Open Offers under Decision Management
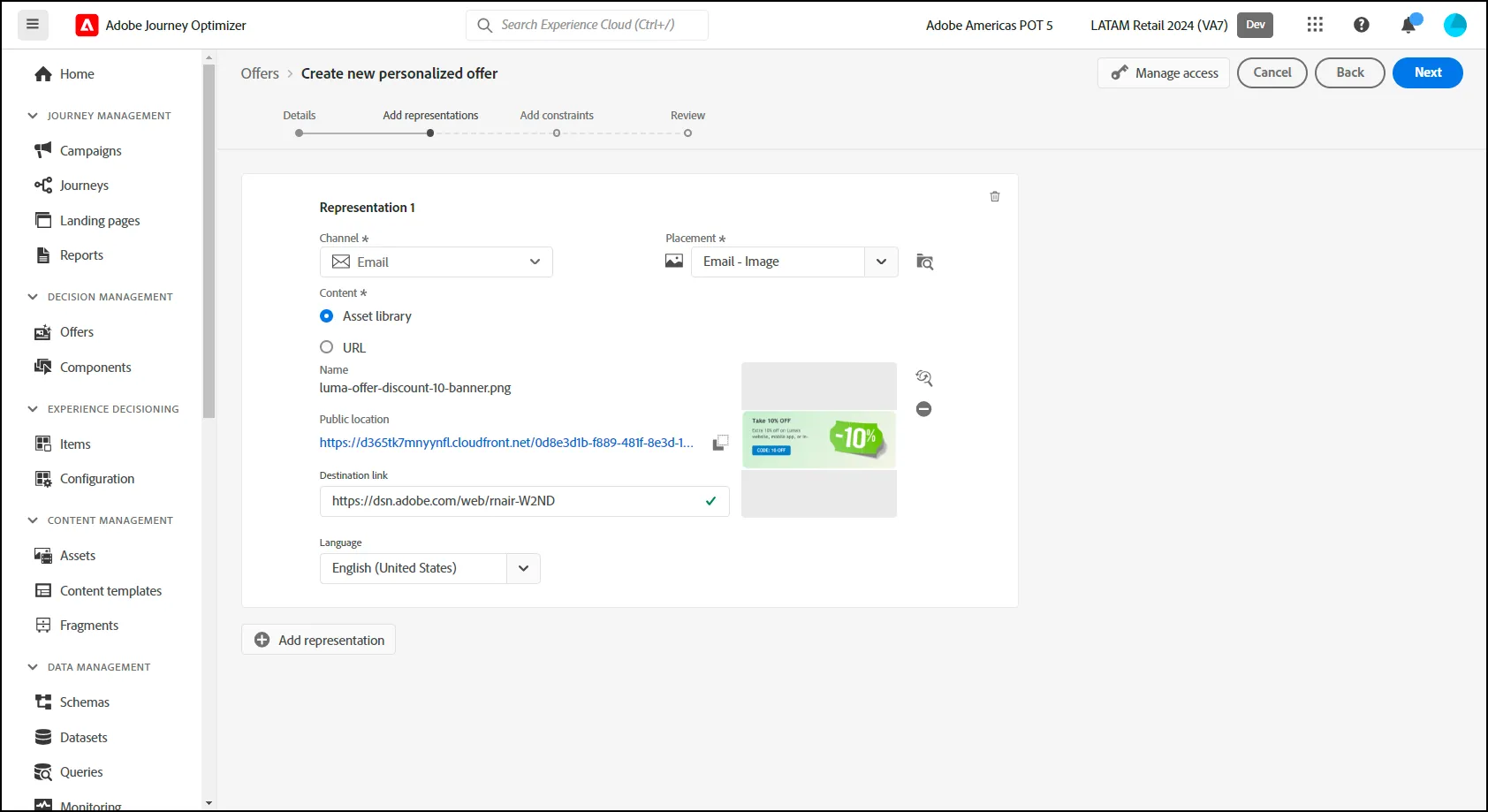 77,332
